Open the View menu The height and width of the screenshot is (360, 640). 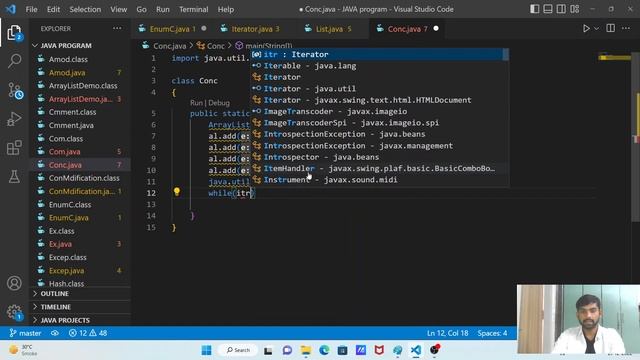tap(118, 9)
